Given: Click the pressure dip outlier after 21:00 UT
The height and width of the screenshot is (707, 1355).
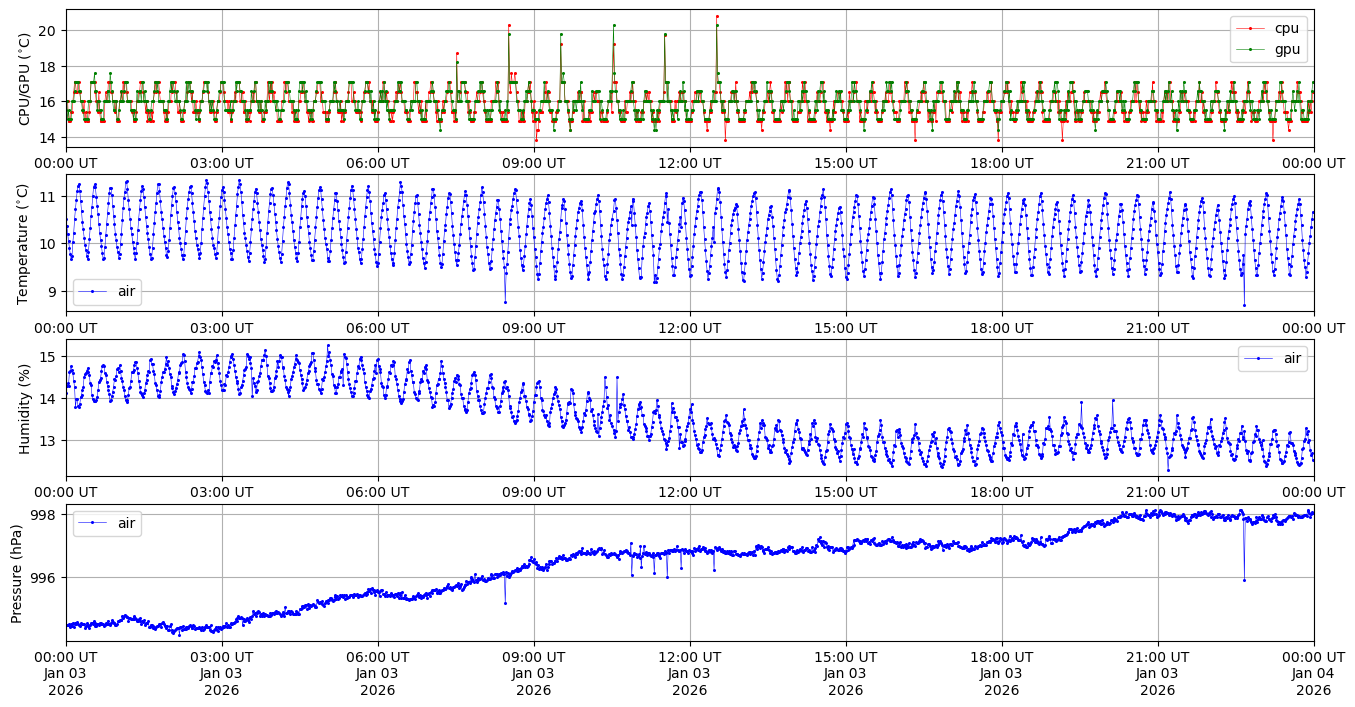Looking at the screenshot, I should tap(1244, 580).
